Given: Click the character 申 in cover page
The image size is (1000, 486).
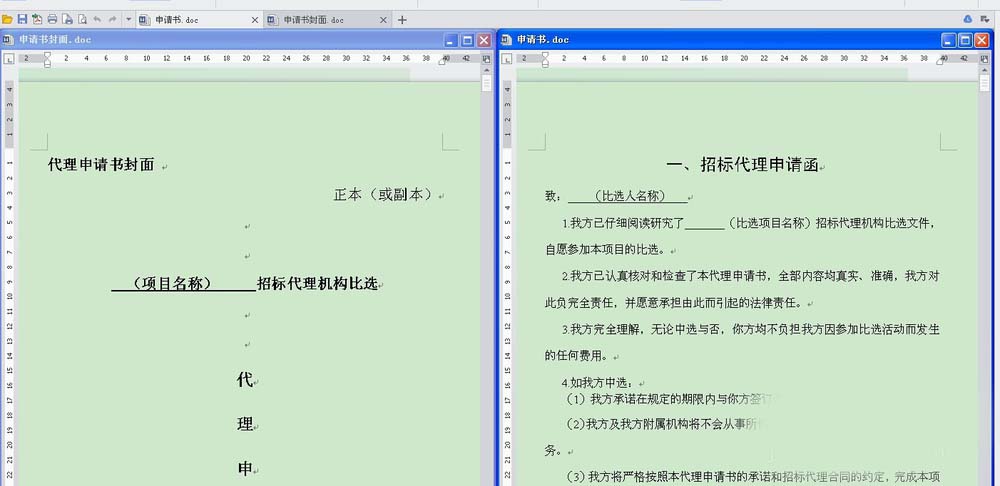Looking at the screenshot, I should click(x=245, y=469).
